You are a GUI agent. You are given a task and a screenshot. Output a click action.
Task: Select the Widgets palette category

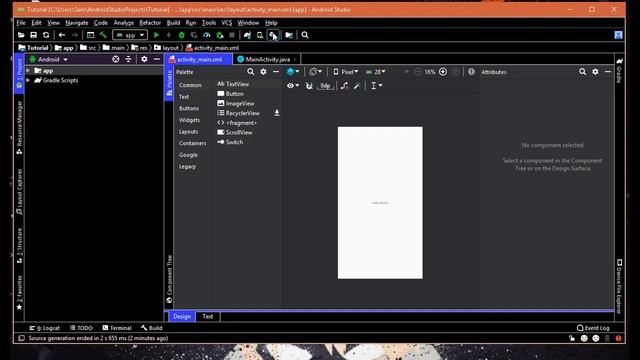tap(189, 120)
